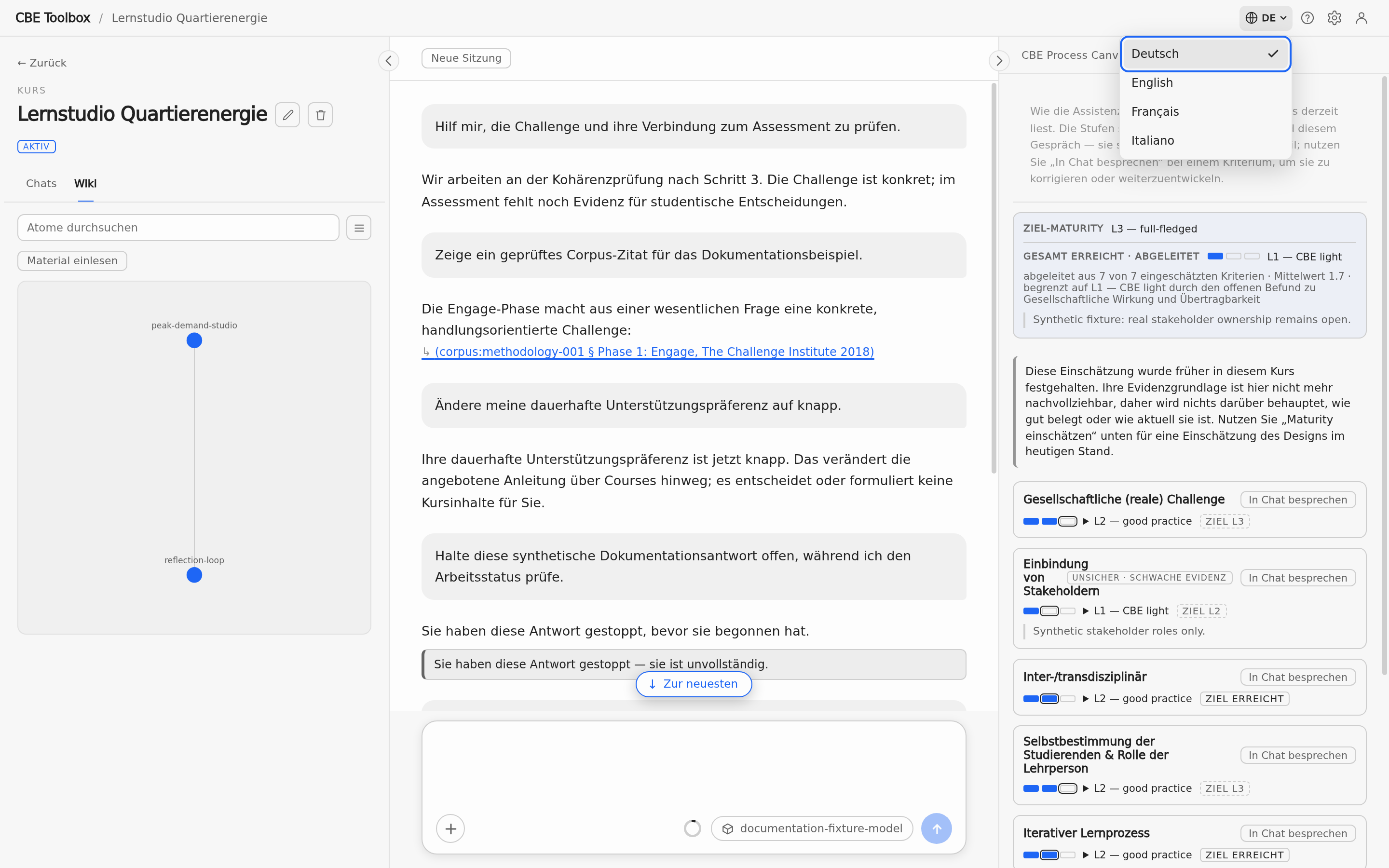Click the plus attachment button in composer
Screen dimensions: 1389x868
[450, 828]
